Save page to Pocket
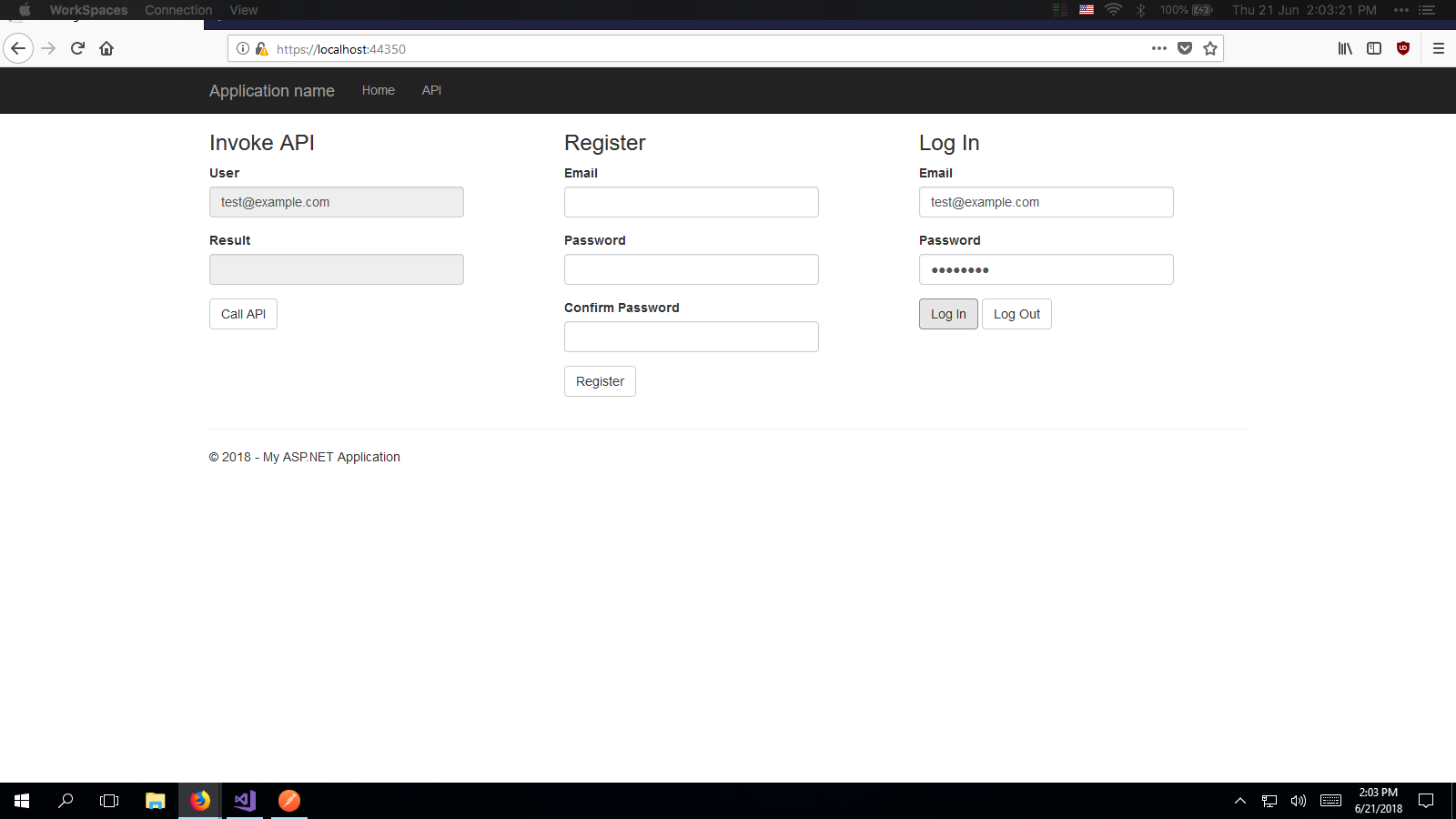Screen dimensions: 1456x819 [x=1185, y=48]
